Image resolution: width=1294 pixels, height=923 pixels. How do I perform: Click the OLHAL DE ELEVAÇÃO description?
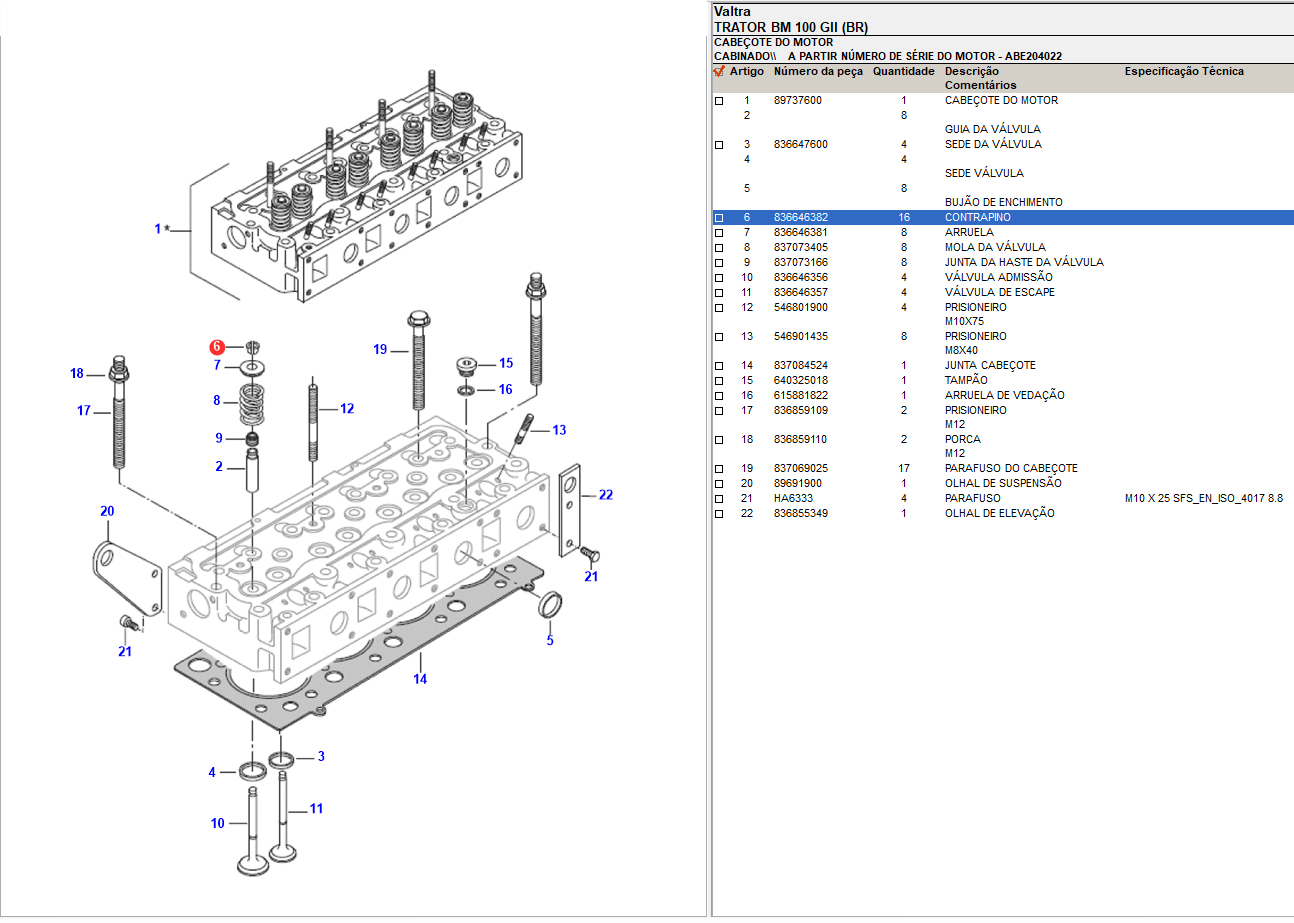[x=999, y=513]
